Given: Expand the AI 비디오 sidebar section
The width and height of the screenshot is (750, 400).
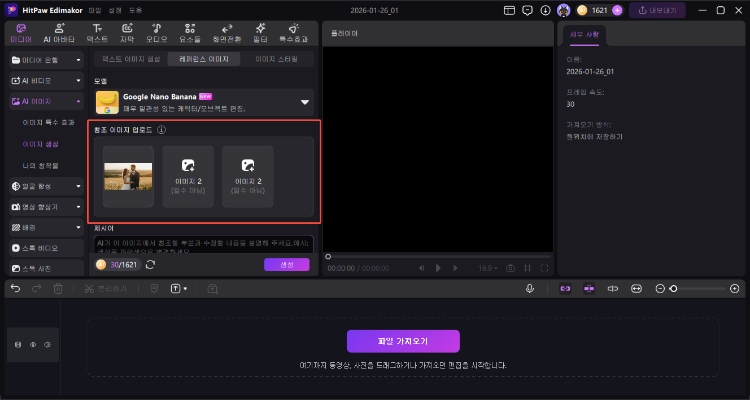Looking at the screenshot, I should point(46,81).
